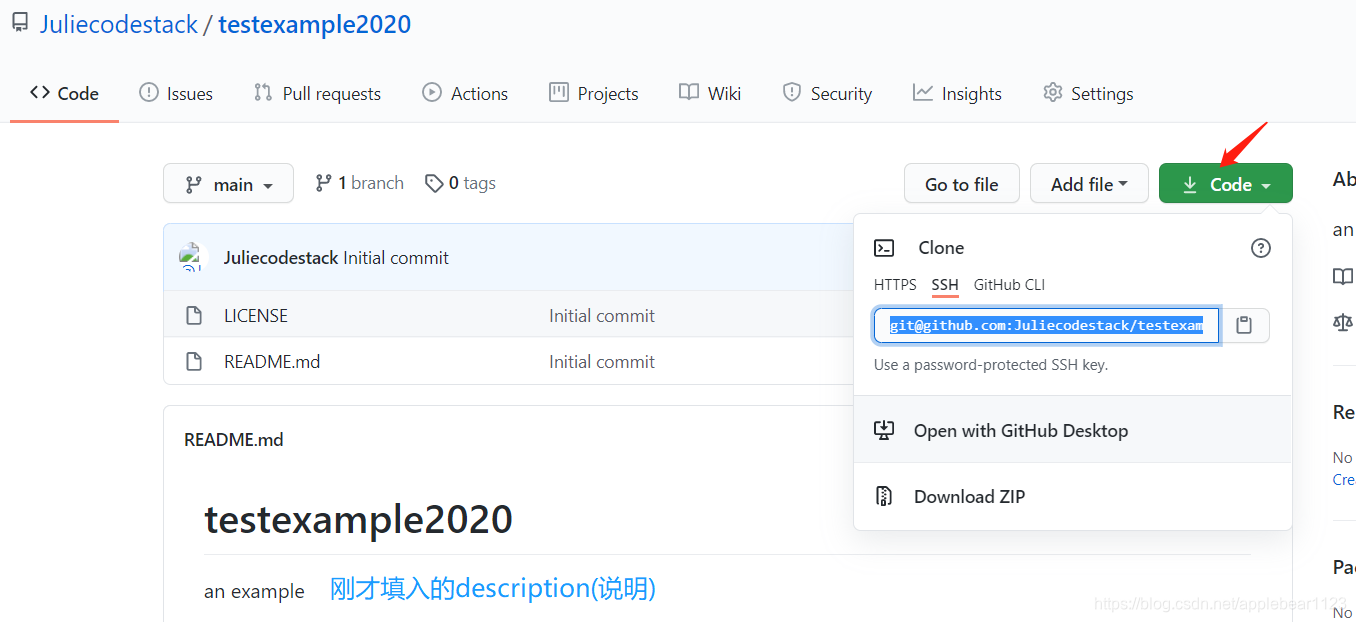Click 'Use a password-protected SSH key' text
1356x622 pixels.
pyautogui.click(x=990, y=365)
